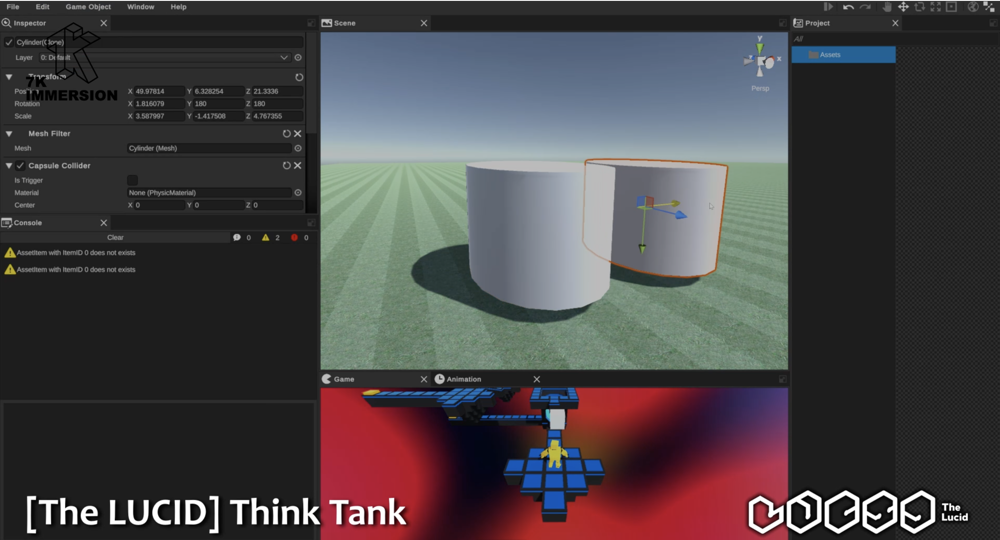This screenshot has width=1000, height=540.
Task: Switch to the Animation tab
Action: (463, 380)
